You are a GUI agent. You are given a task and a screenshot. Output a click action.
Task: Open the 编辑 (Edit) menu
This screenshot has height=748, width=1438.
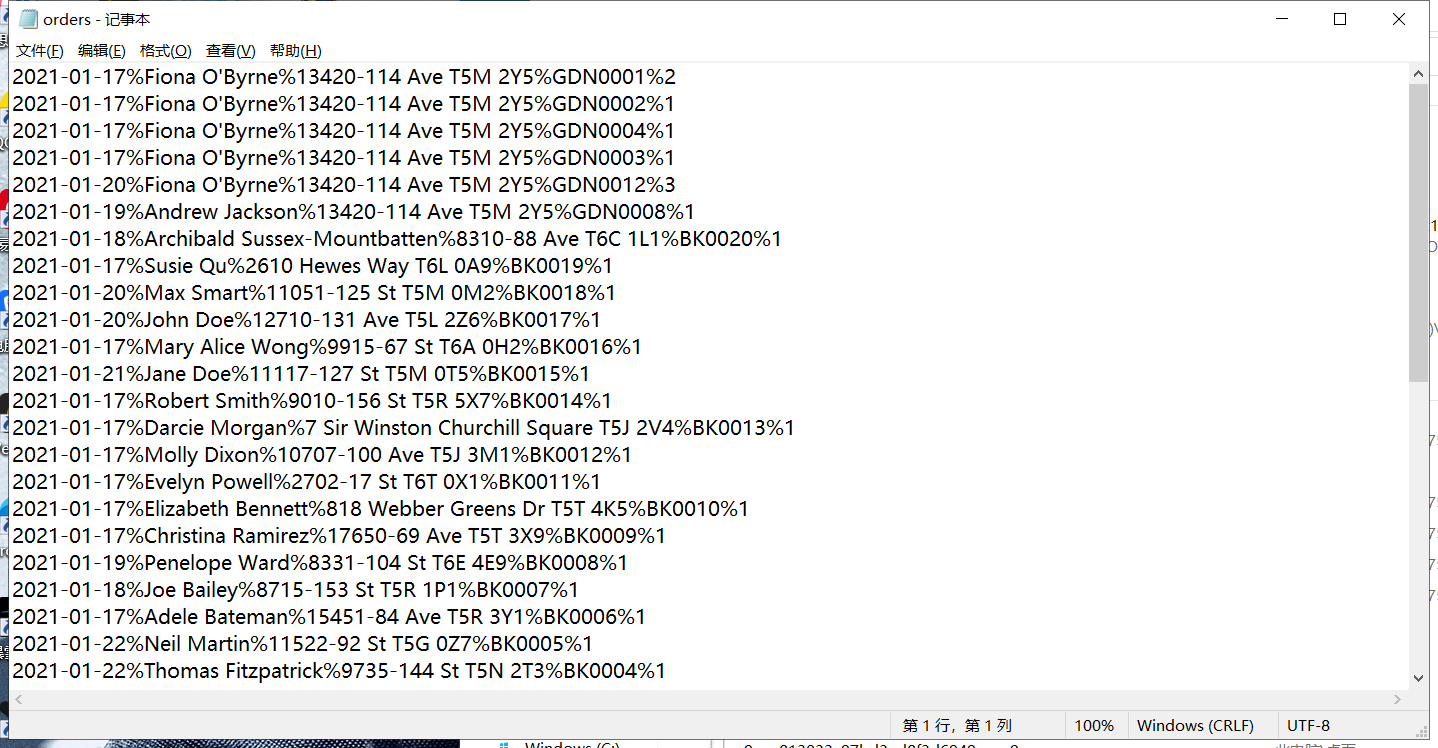[101, 50]
